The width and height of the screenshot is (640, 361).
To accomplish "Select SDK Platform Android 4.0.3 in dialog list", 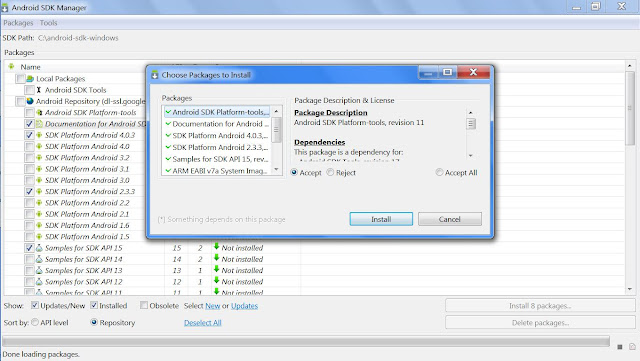I will (x=217, y=136).
